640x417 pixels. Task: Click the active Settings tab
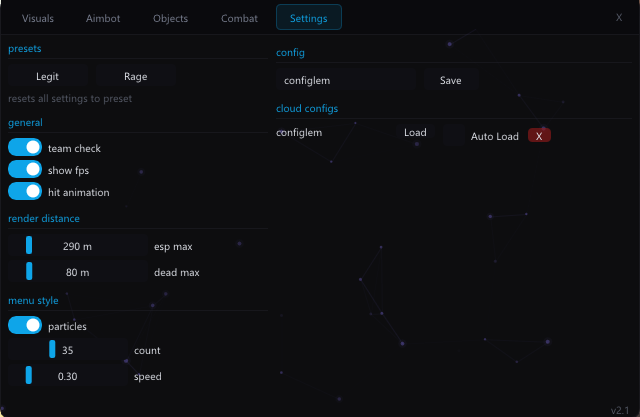(x=308, y=18)
